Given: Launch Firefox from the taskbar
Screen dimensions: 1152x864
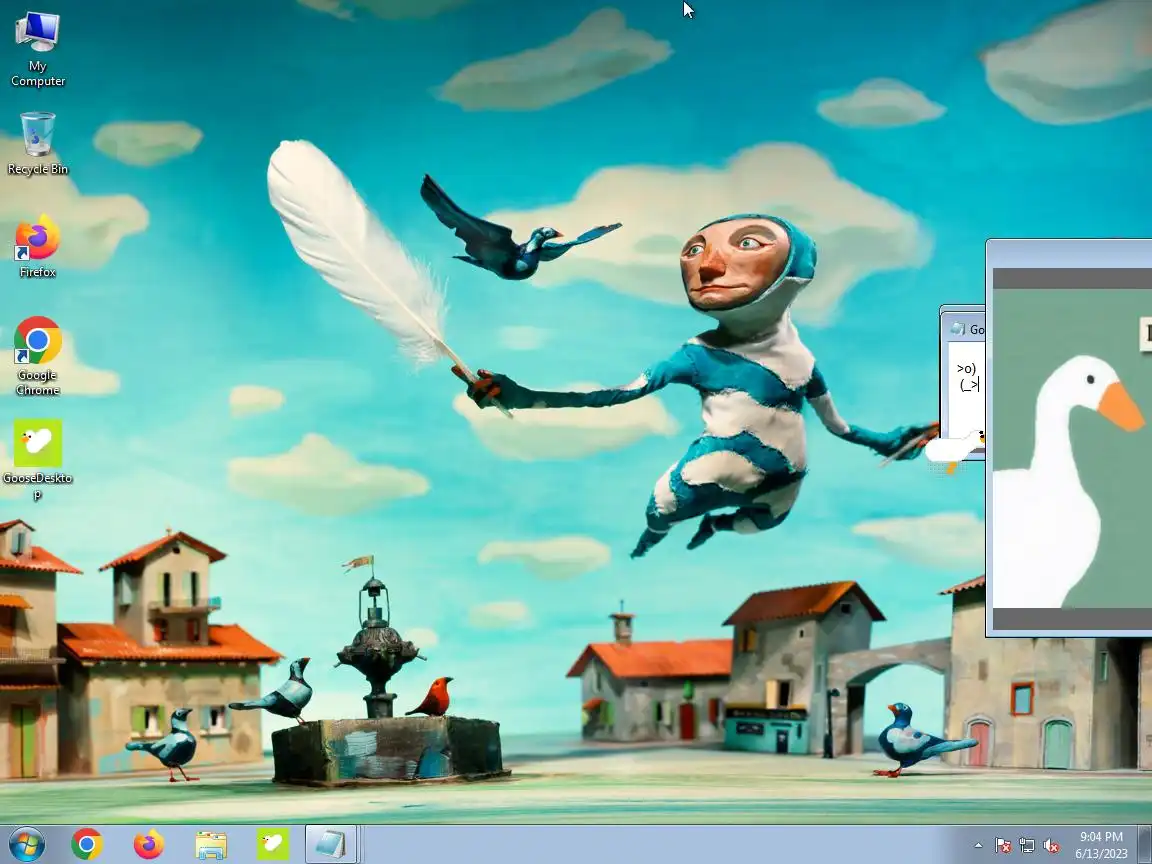Looking at the screenshot, I should click(148, 845).
